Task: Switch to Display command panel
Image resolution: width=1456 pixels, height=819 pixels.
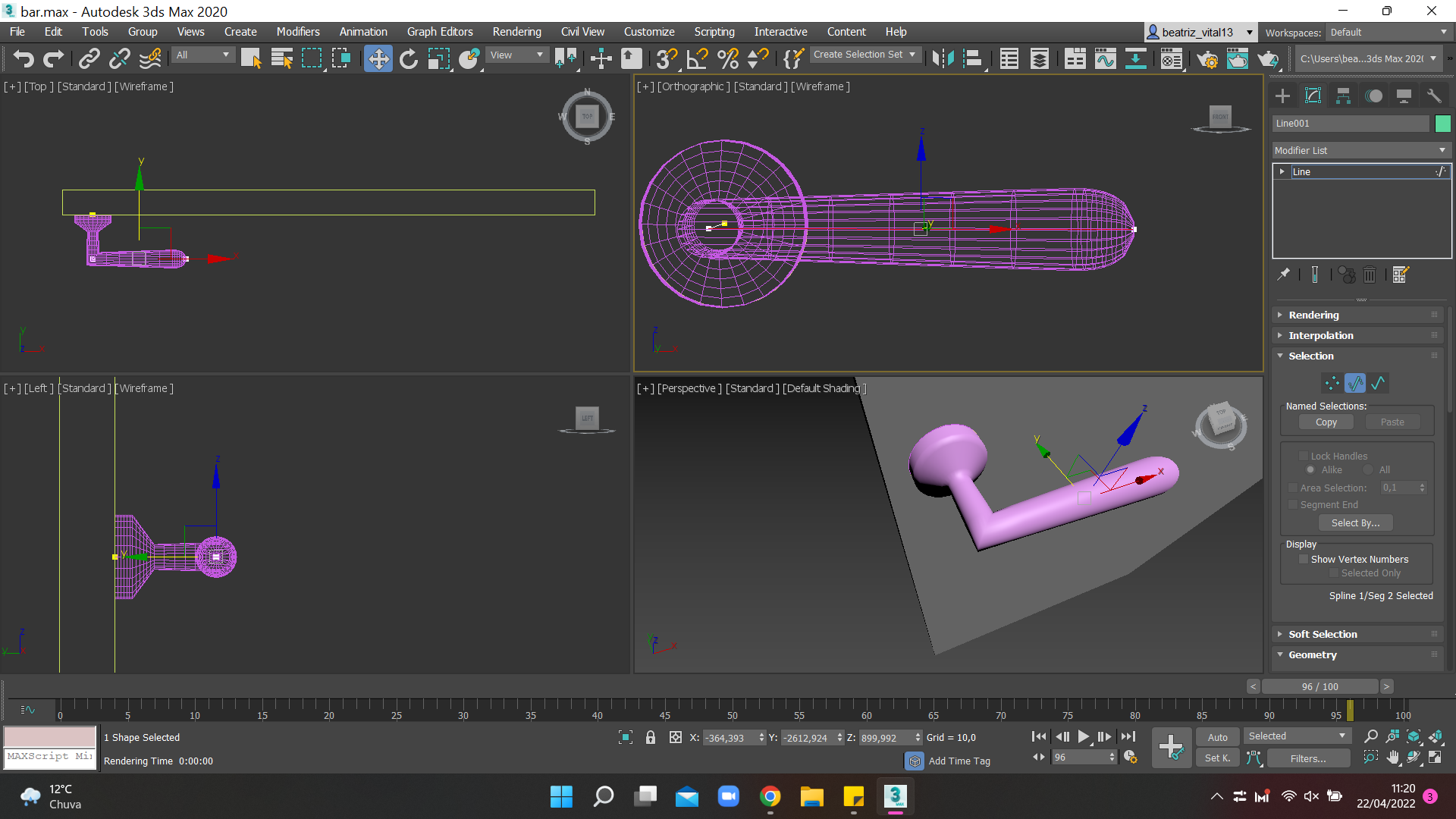Action: 1404,96
